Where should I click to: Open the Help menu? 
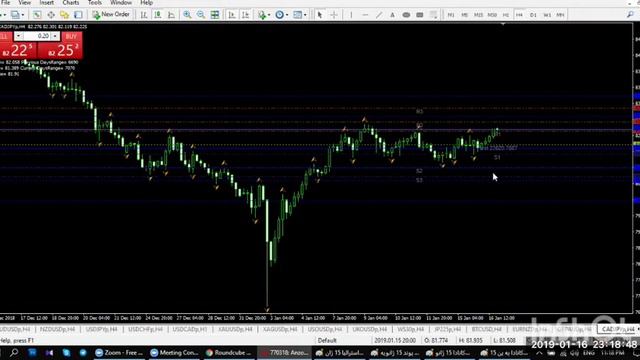pyautogui.click(x=147, y=2)
